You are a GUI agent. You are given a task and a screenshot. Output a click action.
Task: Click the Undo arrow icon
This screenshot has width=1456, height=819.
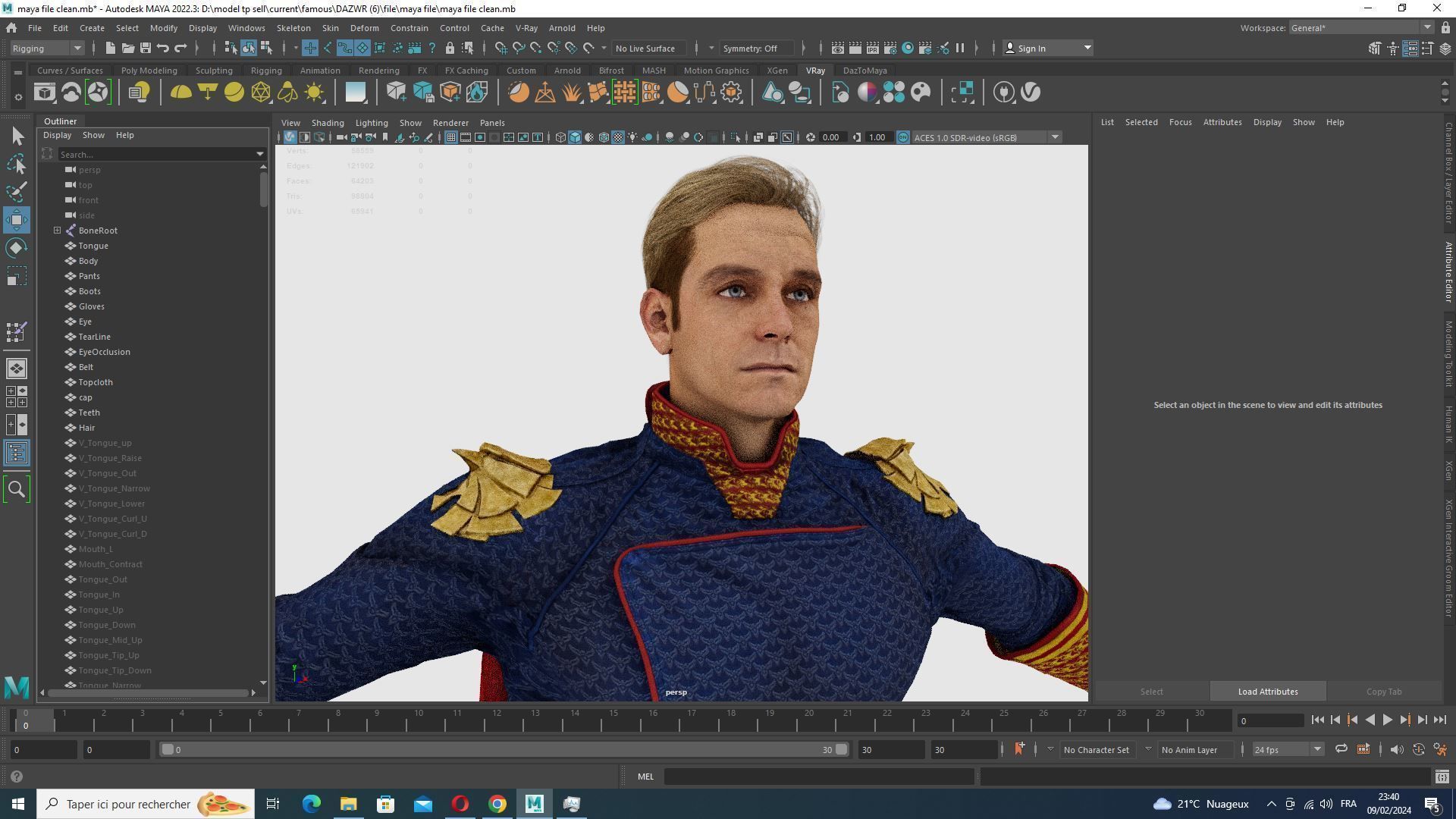pos(163,48)
